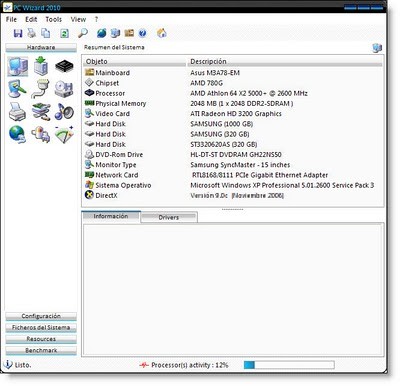Select the Sistema Operativo row
Screen dimensions: 400x386
pos(232,185)
